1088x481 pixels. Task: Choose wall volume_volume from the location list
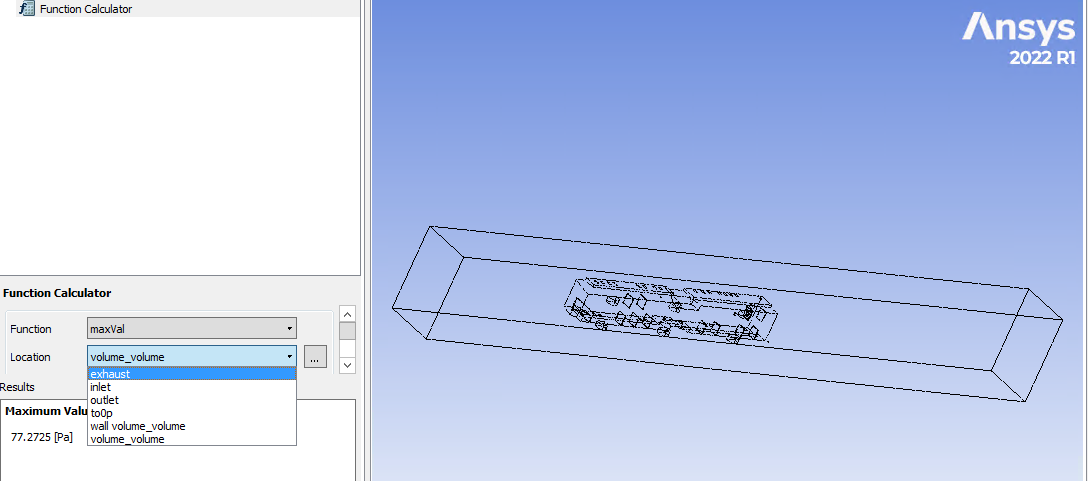tap(192, 425)
